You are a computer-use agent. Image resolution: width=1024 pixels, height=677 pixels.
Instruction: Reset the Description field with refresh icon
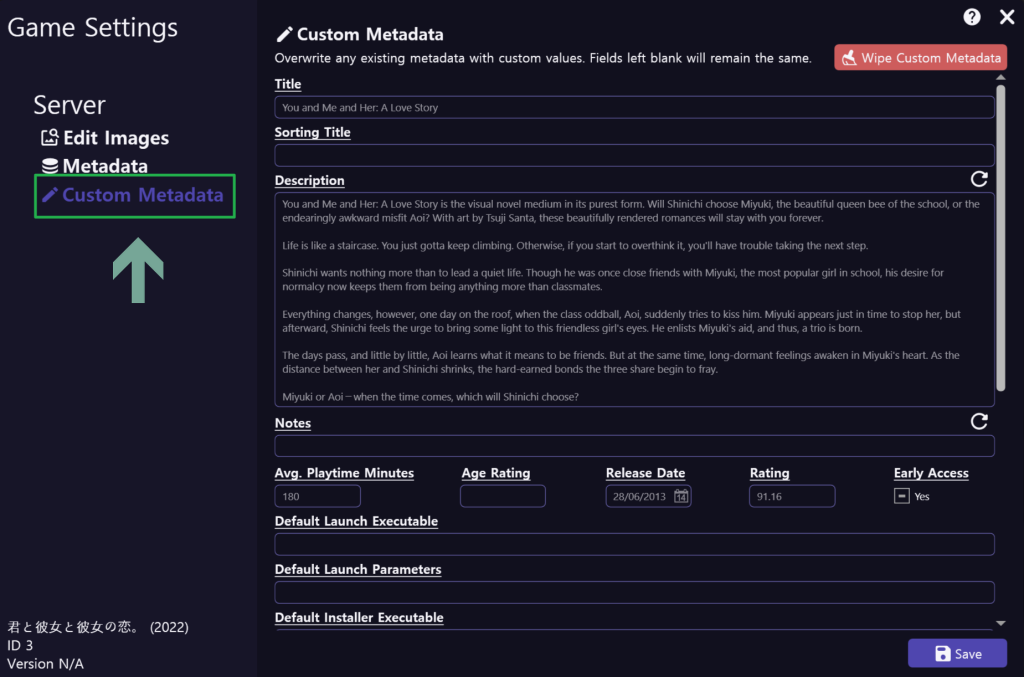[979, 179]
